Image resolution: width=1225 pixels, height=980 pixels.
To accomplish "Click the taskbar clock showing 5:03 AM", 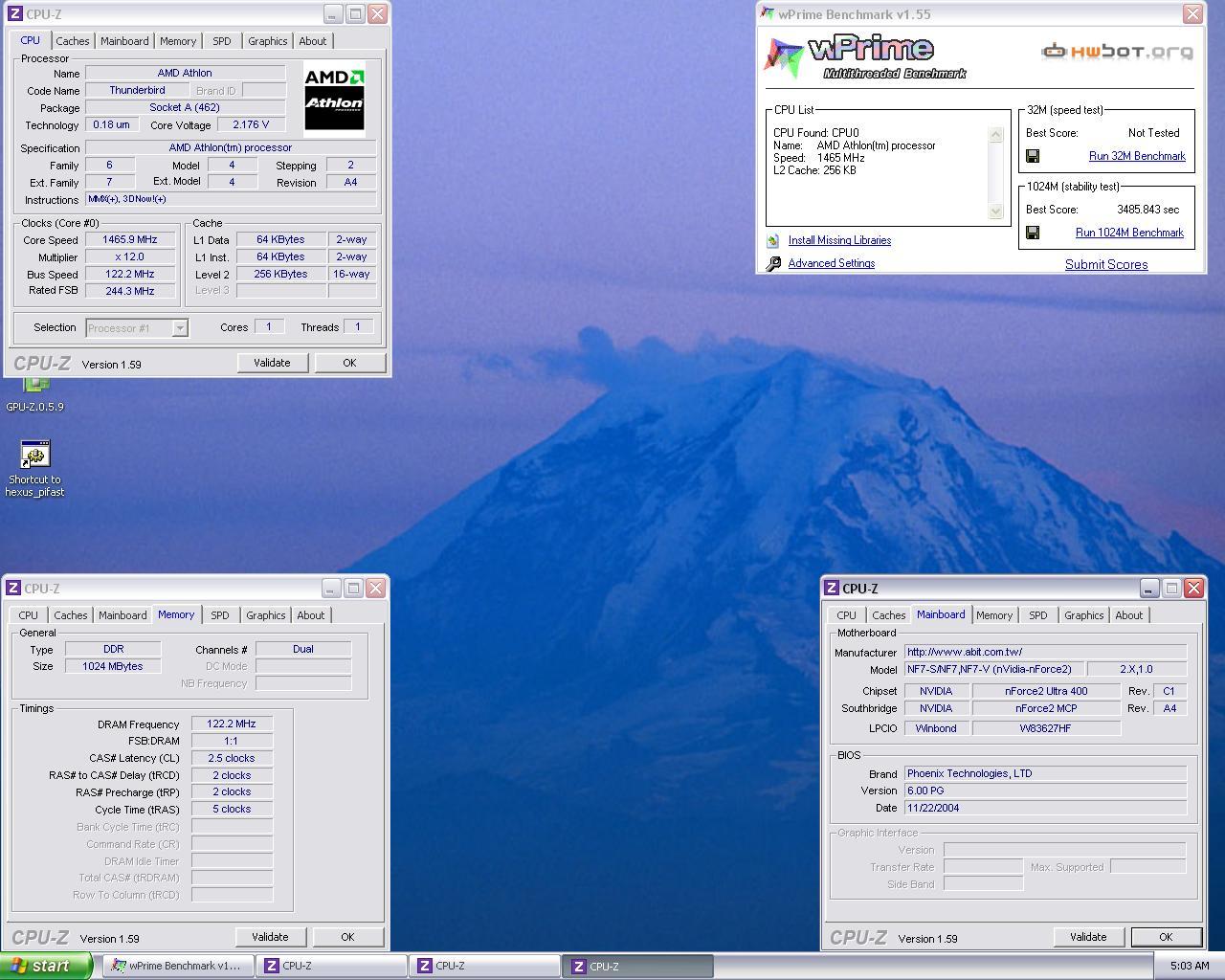I will click(1190, 966).
